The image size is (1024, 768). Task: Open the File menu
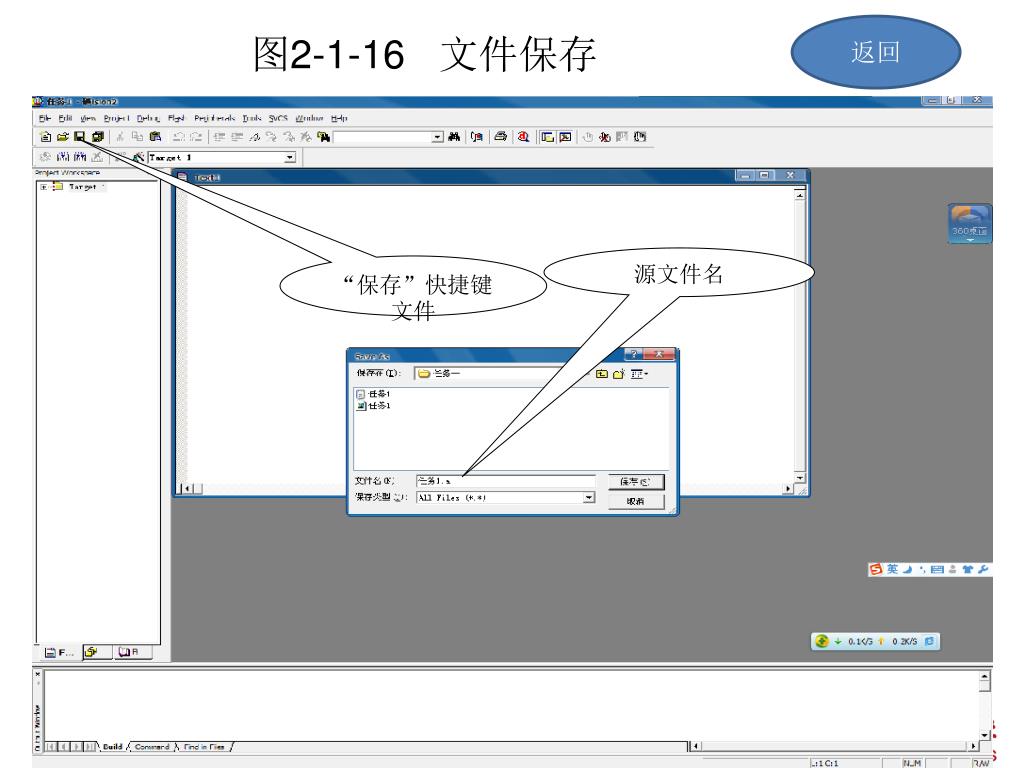[x=44, y=118]
